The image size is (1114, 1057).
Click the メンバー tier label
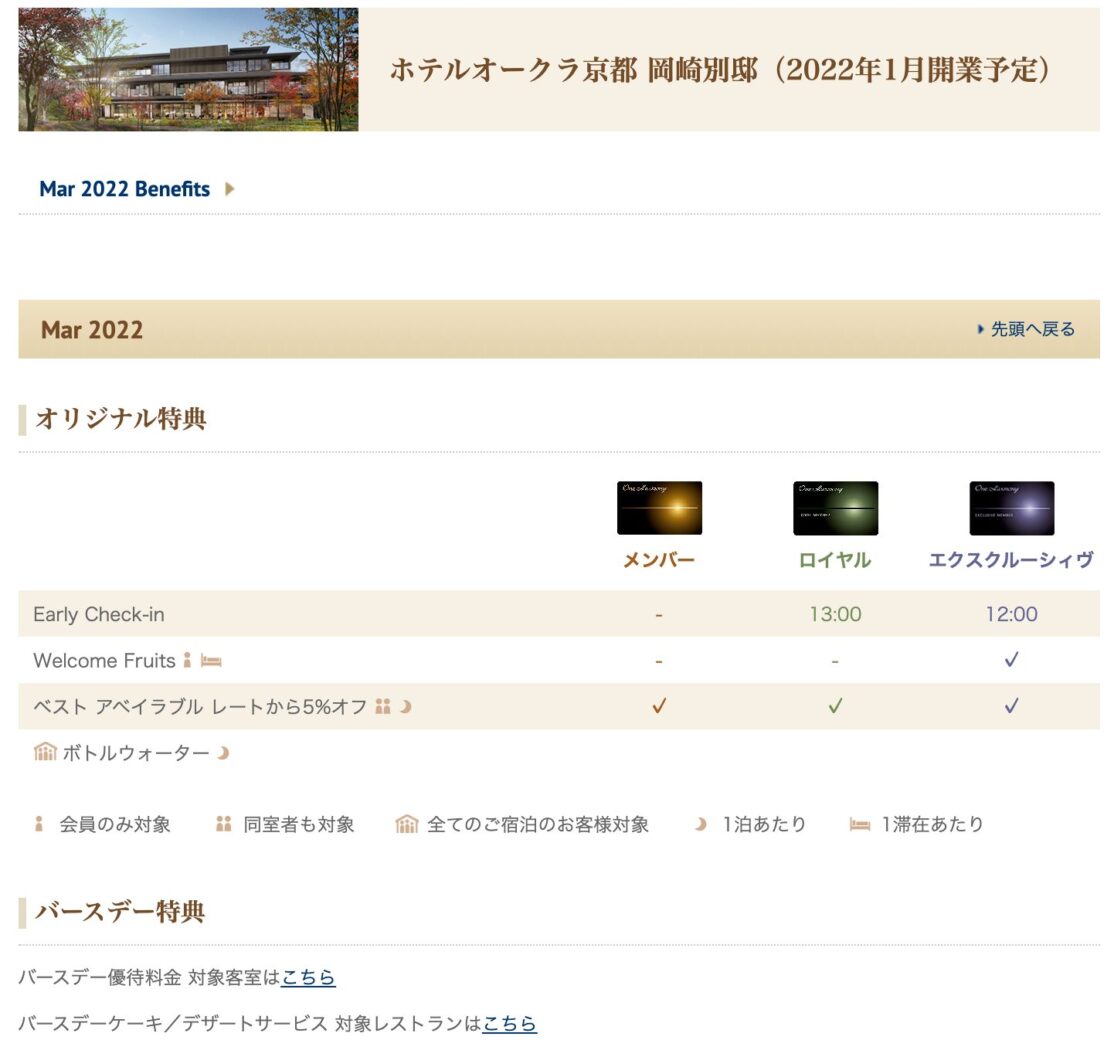[x=659, y=560]
